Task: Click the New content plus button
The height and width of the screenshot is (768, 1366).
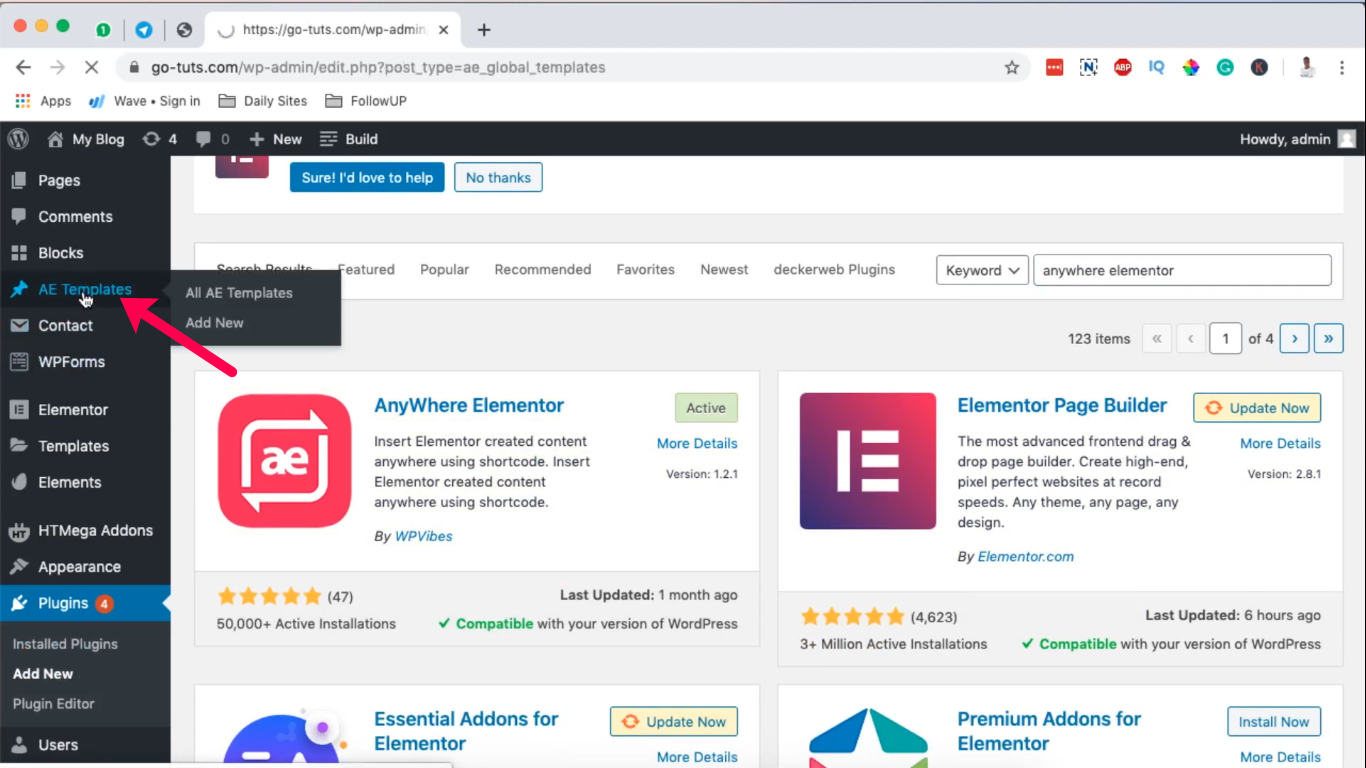Action: (x=275, y=139)
